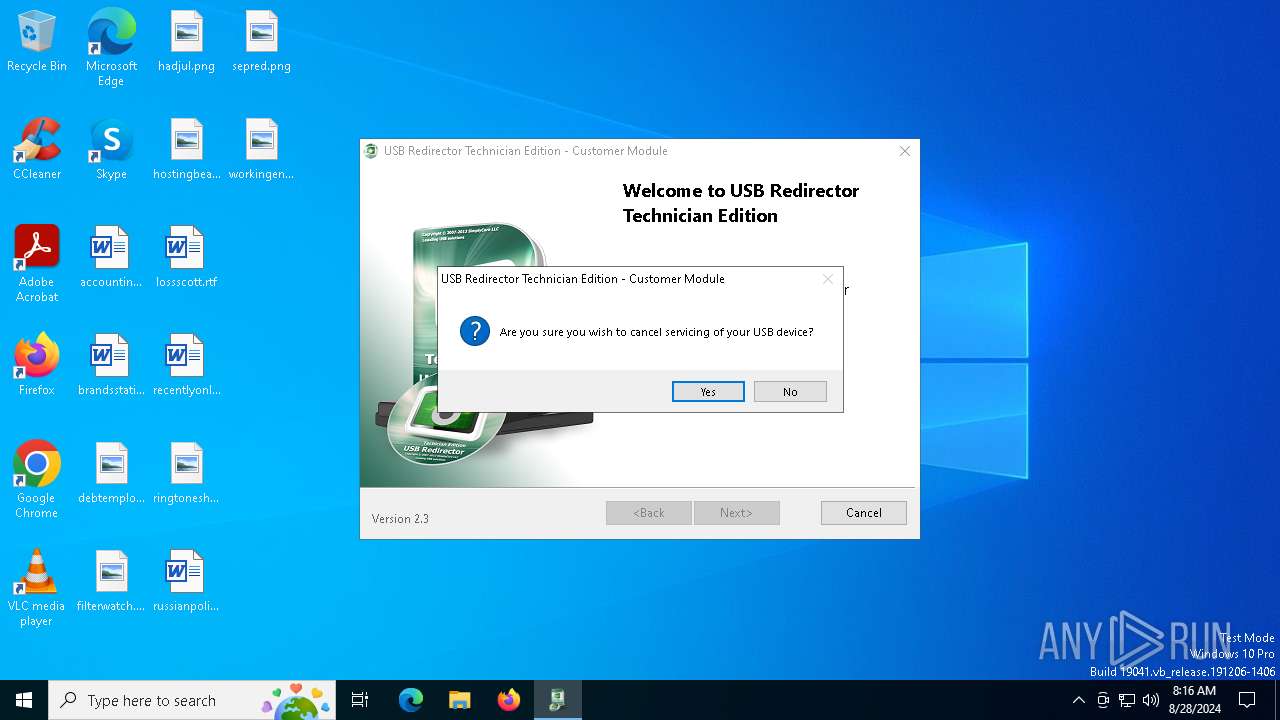Screen dimensions: 1280x720
Task: Select recentlyonl... Word document on desktop
Action: click(186, 366)
